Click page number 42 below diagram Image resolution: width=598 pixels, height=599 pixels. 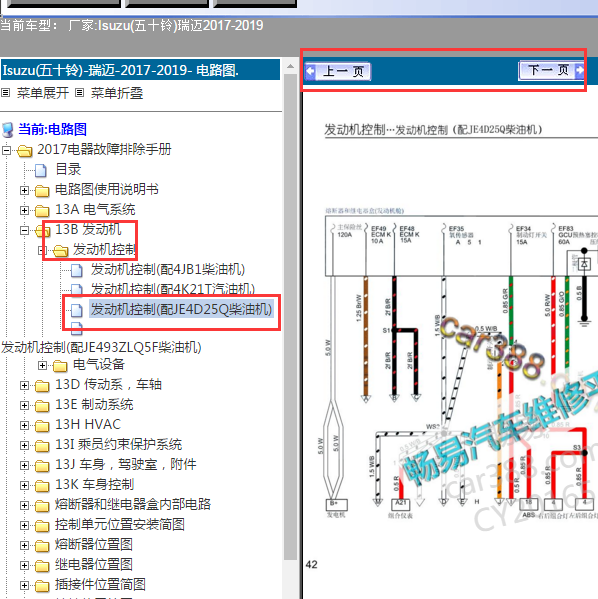tap(311, 564)
